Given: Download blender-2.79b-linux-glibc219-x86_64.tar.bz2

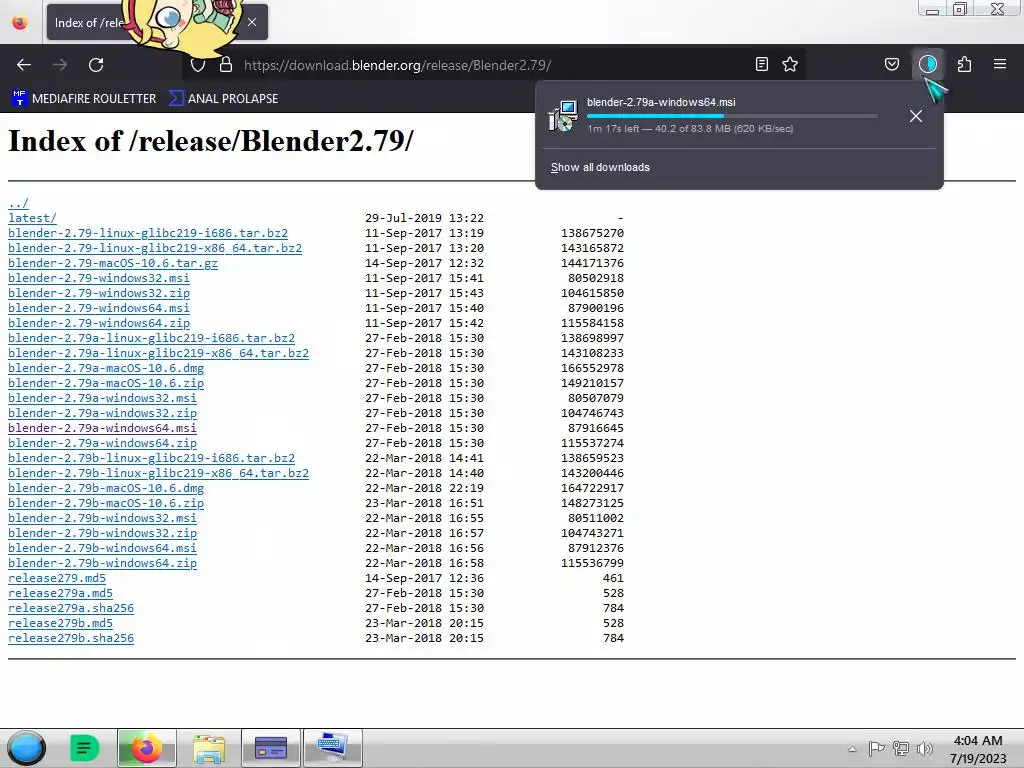Looking at the screenshot, I should click(x=158, y=473).
